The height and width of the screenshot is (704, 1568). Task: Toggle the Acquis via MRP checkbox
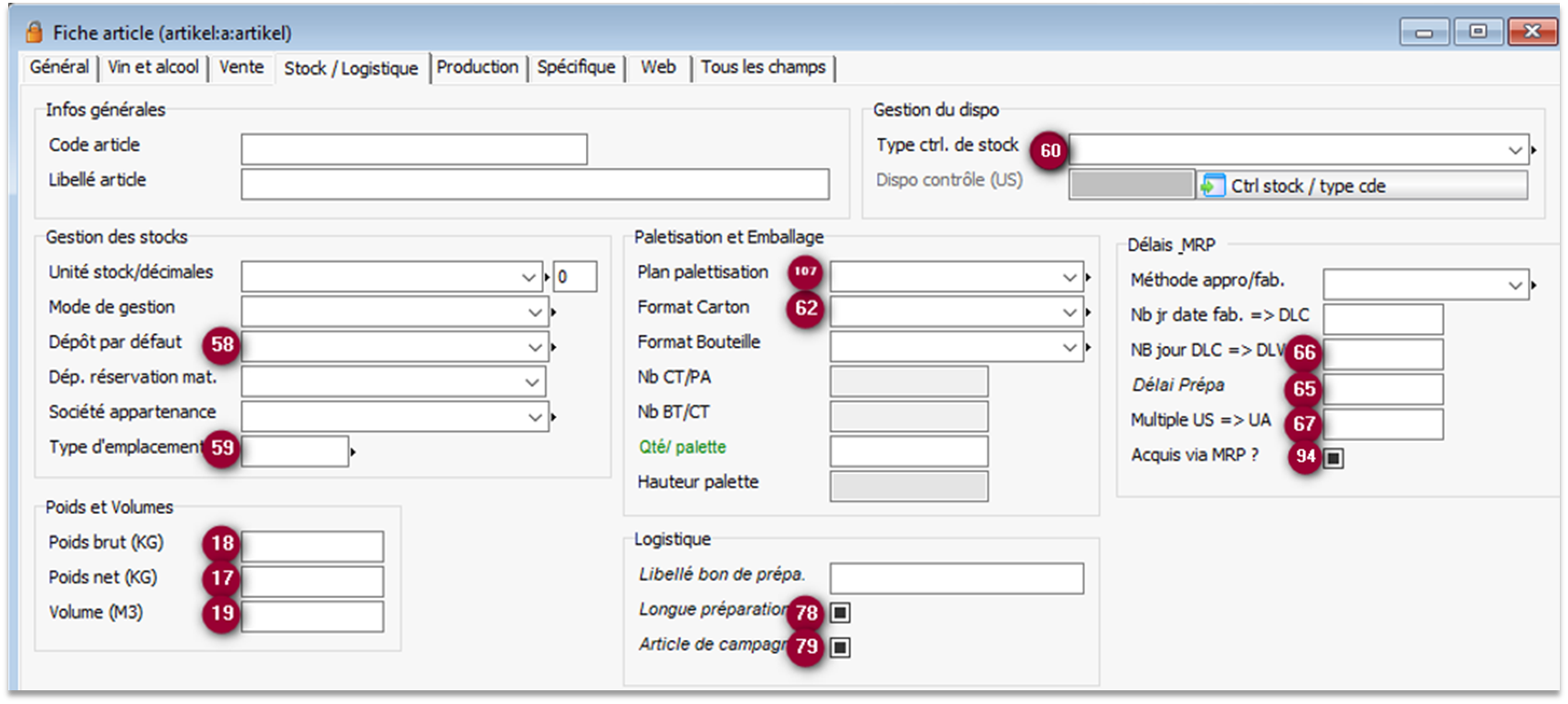pos(1333,458)
